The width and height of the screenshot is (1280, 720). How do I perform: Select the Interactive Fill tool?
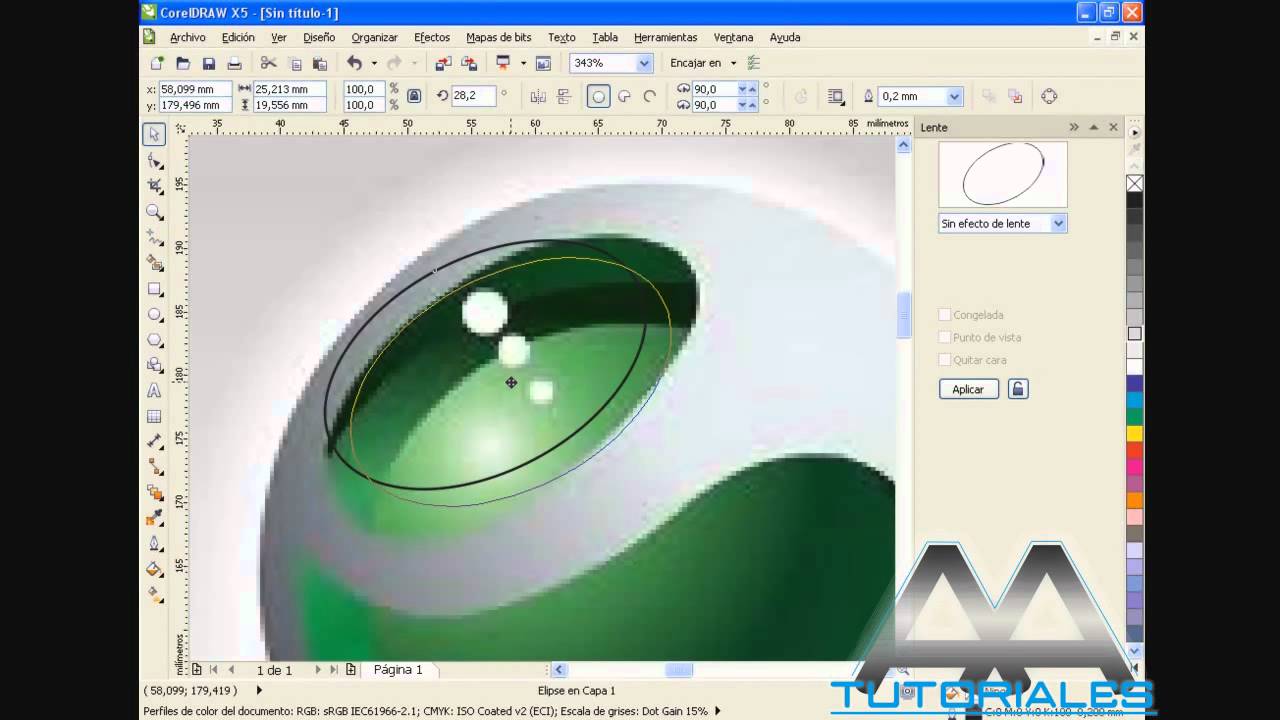154,595
